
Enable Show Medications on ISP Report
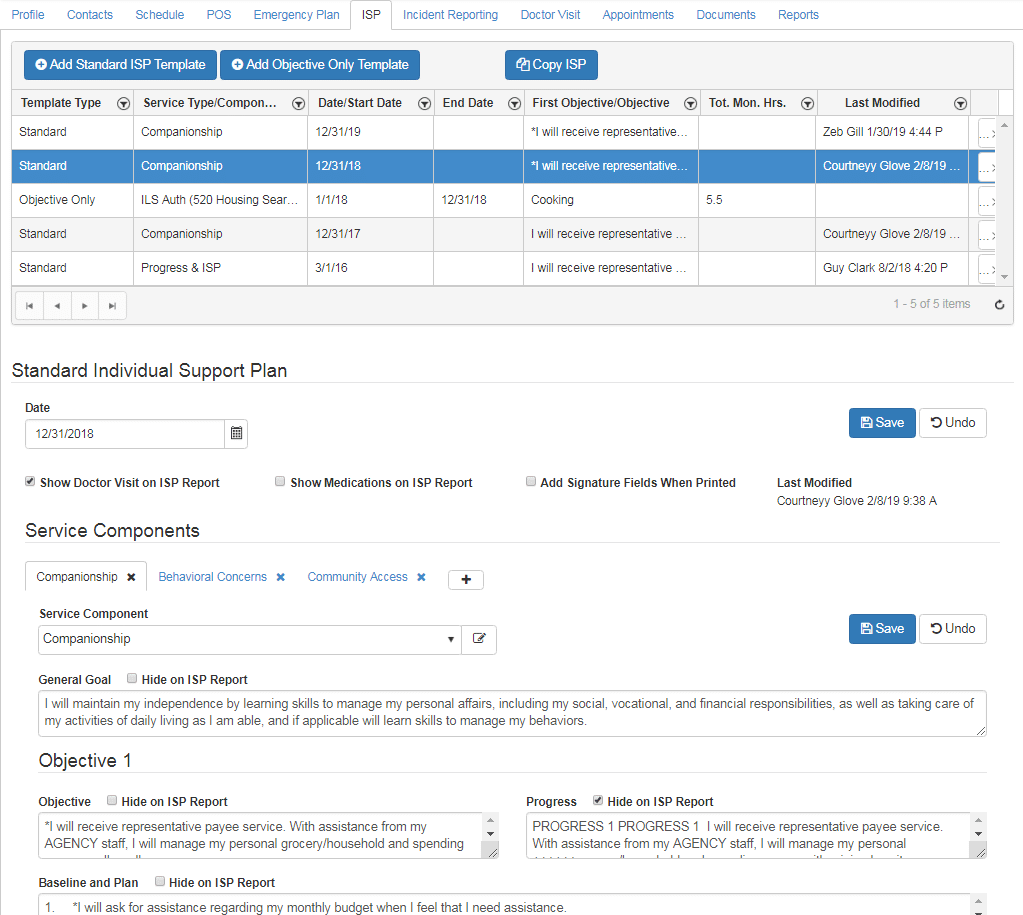click(280, 481)
